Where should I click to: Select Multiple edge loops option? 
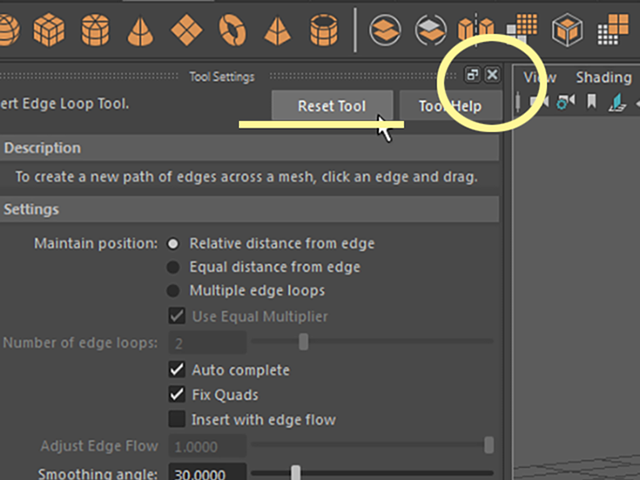(173, 291)
